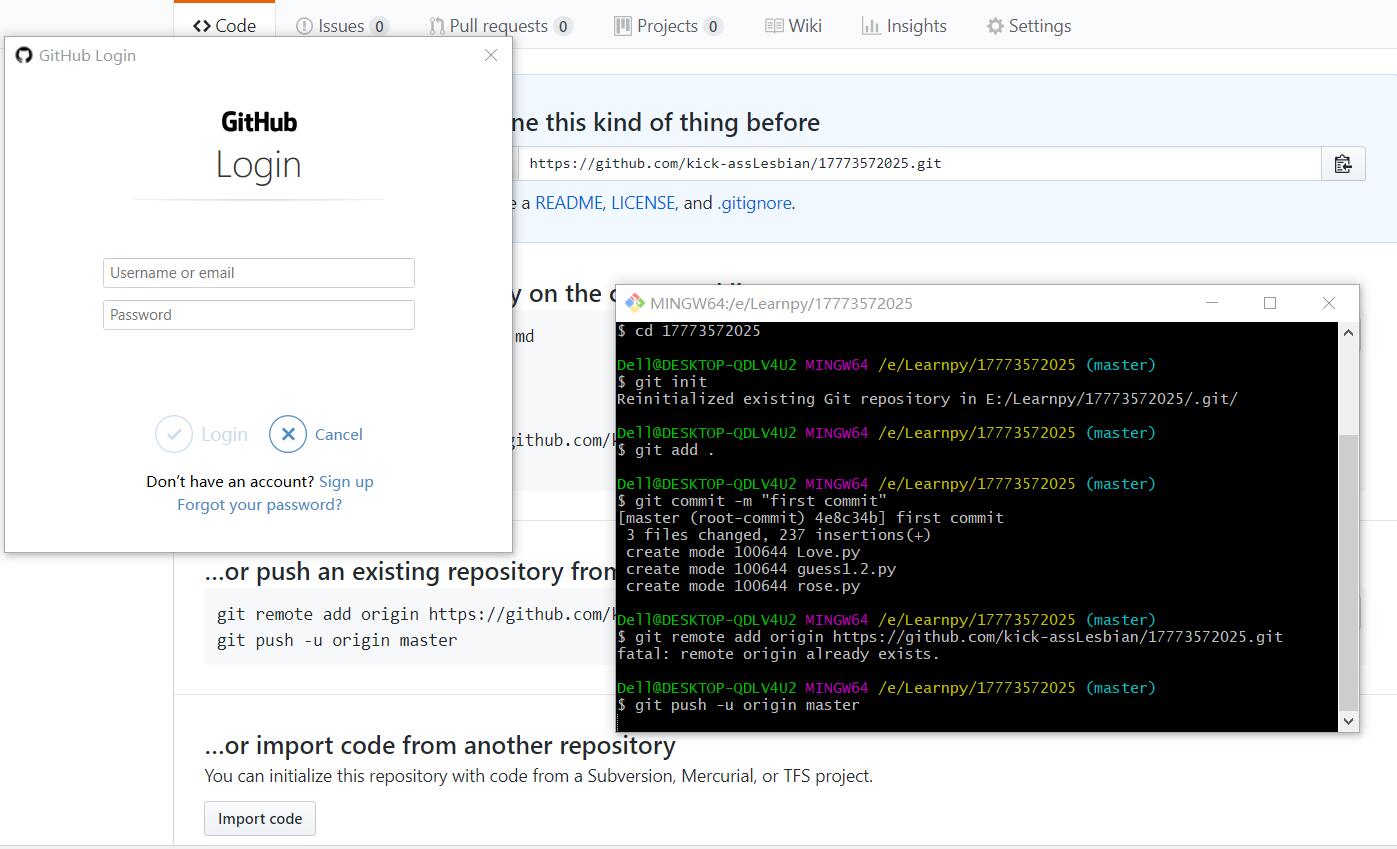
Task: Click the GitHub octocat icon in dialog title
Action: tap(24, 55)
